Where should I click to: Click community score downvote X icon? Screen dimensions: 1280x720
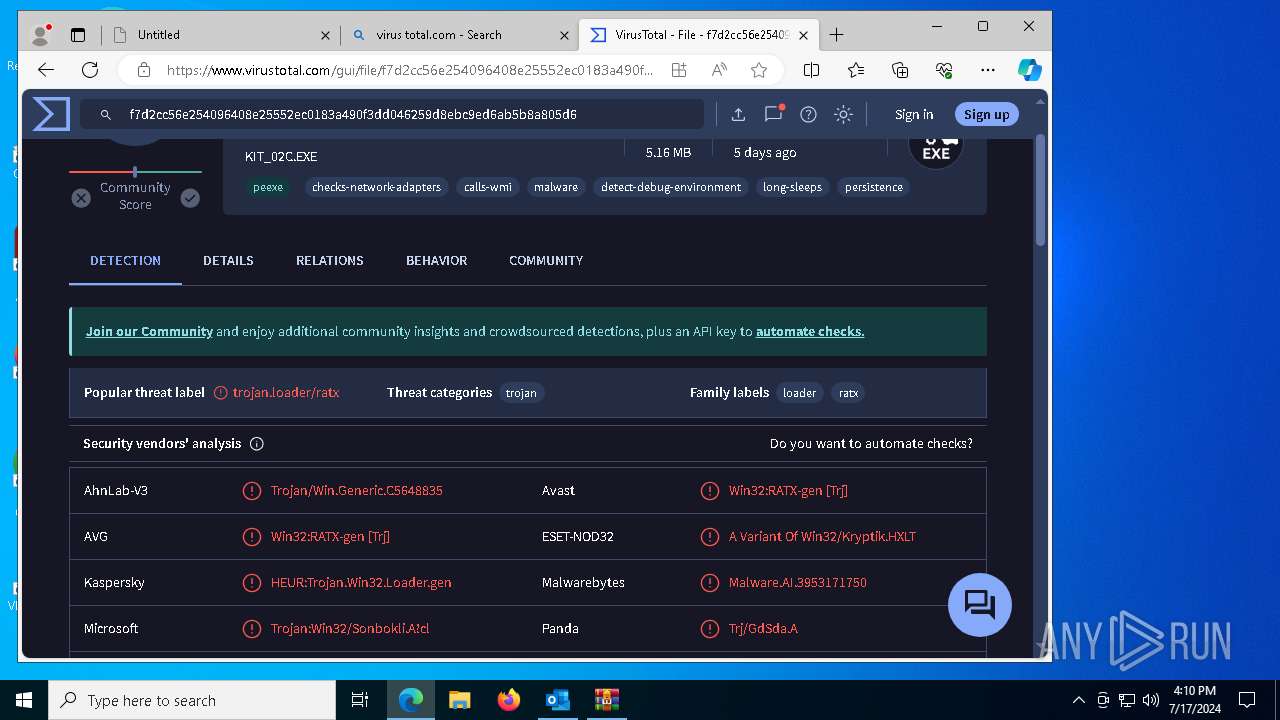tap(81, 198)
